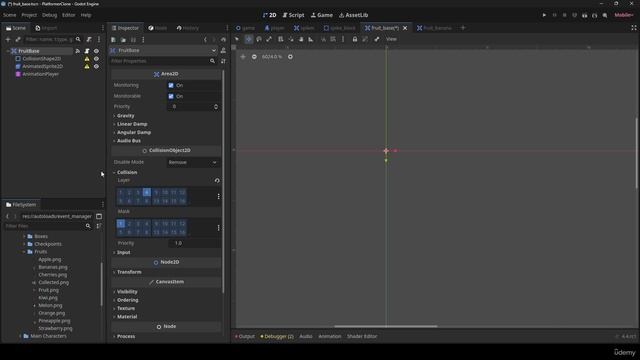Open the Debugger (2) bottom panel
This screenshot has width=640, height=360.
pyautogui.click(x=277, y=337)
